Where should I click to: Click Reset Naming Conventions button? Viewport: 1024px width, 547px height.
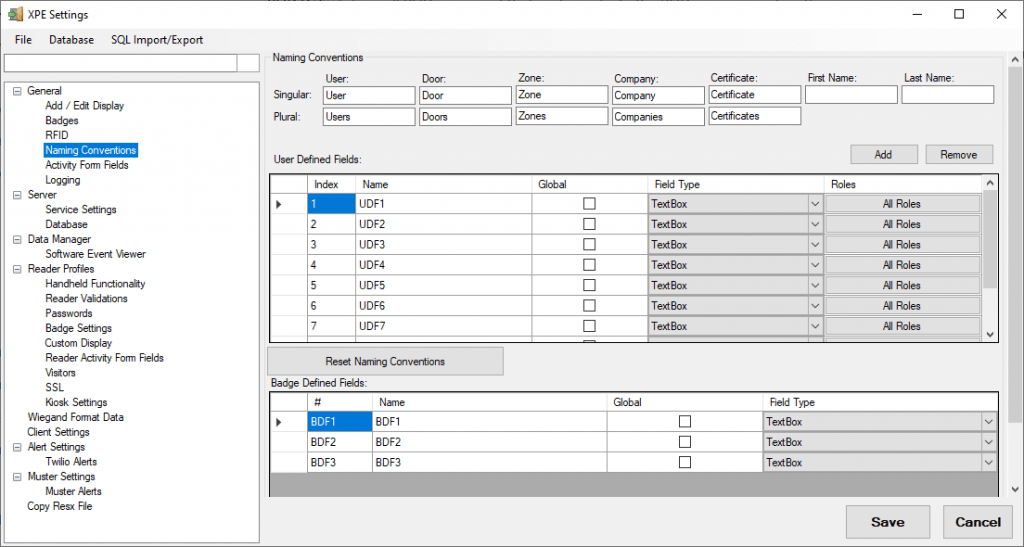(x=385, y=362)
